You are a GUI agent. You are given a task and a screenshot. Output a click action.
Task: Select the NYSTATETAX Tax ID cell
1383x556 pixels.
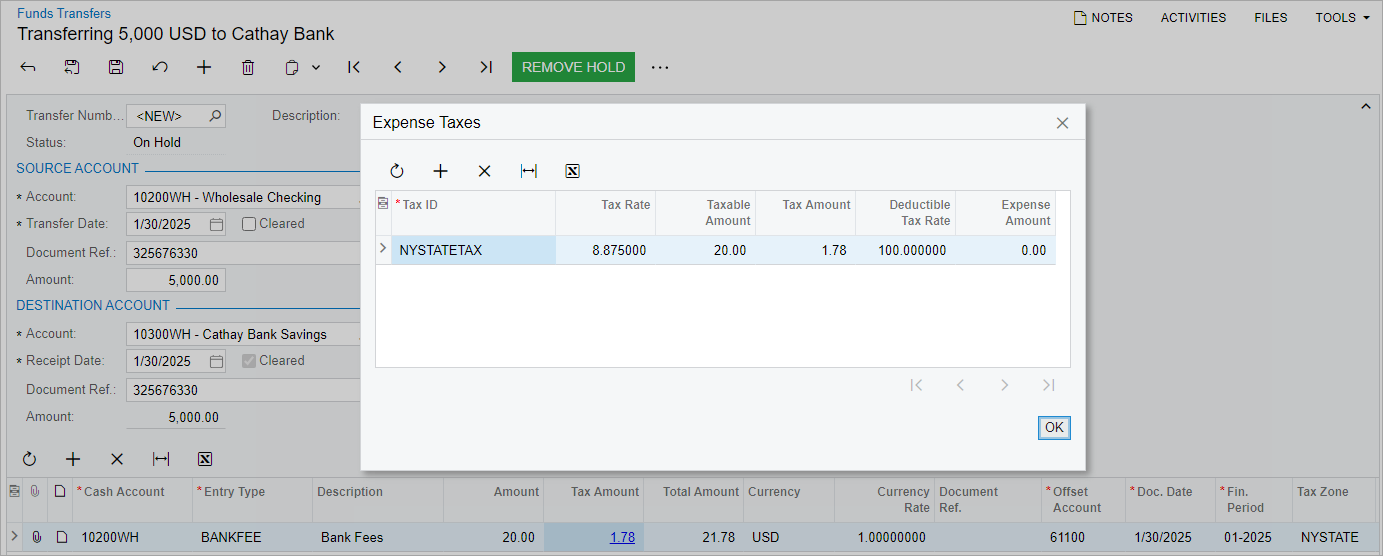coord(472,250)
